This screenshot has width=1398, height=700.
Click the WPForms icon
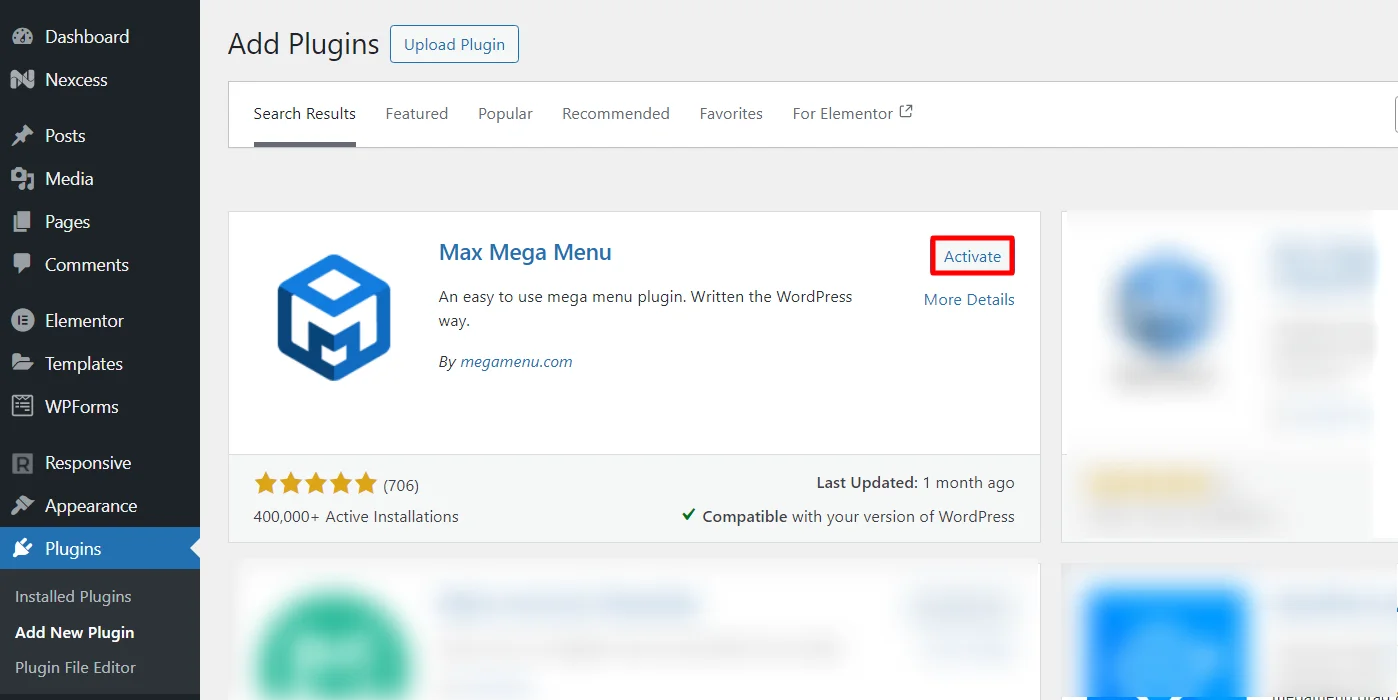coord(22,407)
